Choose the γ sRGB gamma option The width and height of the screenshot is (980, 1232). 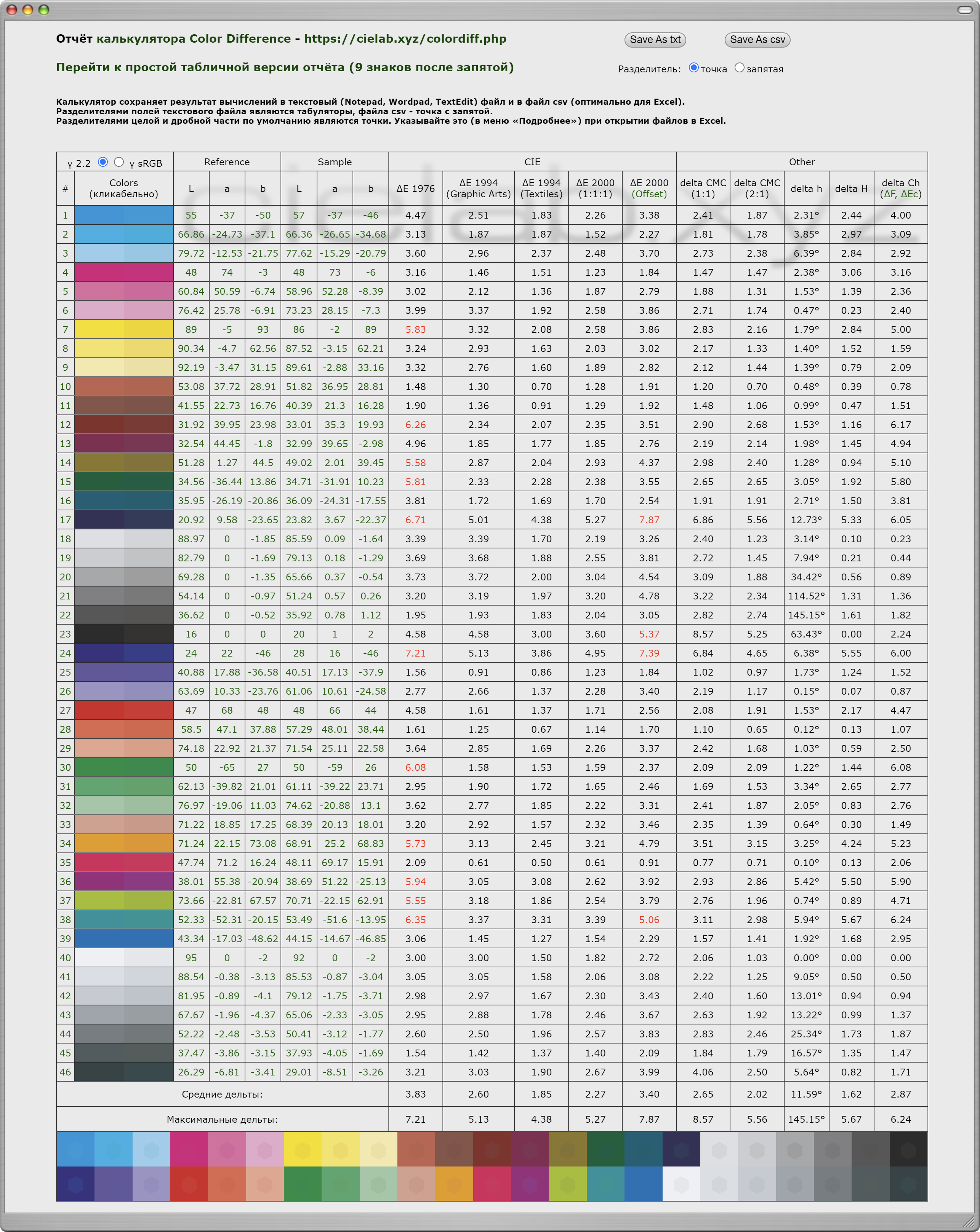click(x=119, y=162)
